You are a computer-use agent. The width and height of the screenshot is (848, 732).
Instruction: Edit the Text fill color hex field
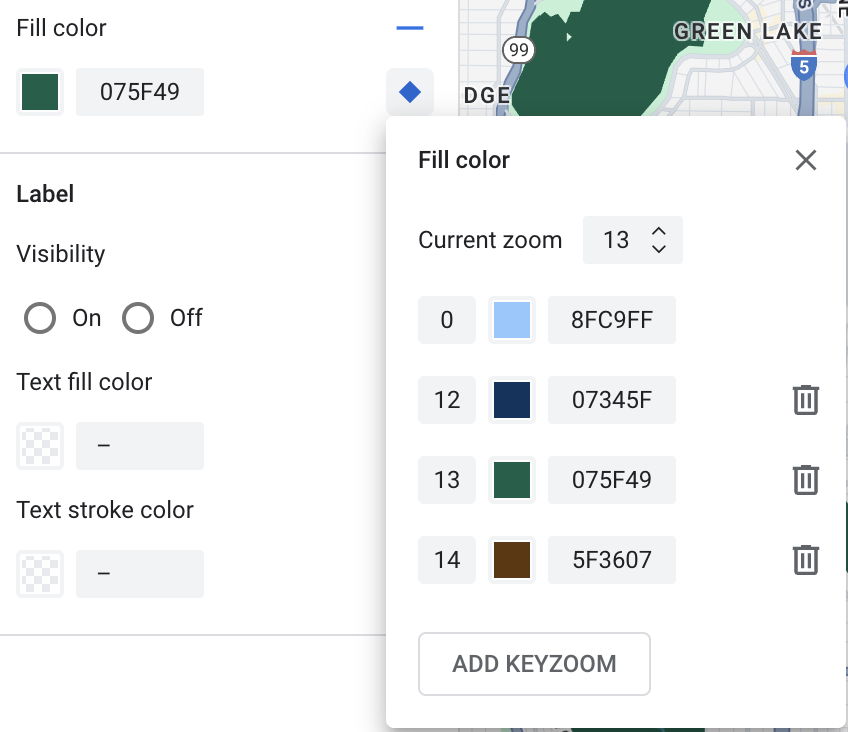[140, 446]
